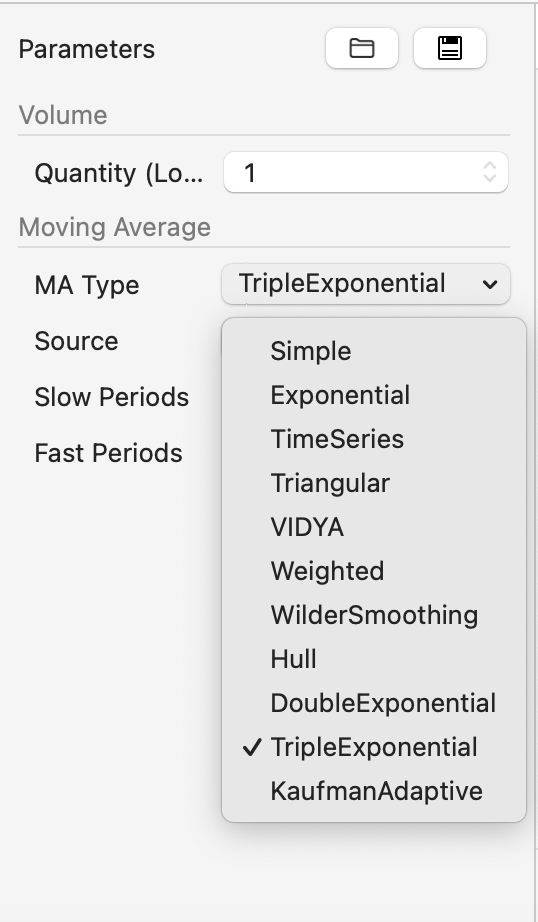Click the checked TripleExponential item
This screenshot has height=922, width=538.
click(374, 747)
